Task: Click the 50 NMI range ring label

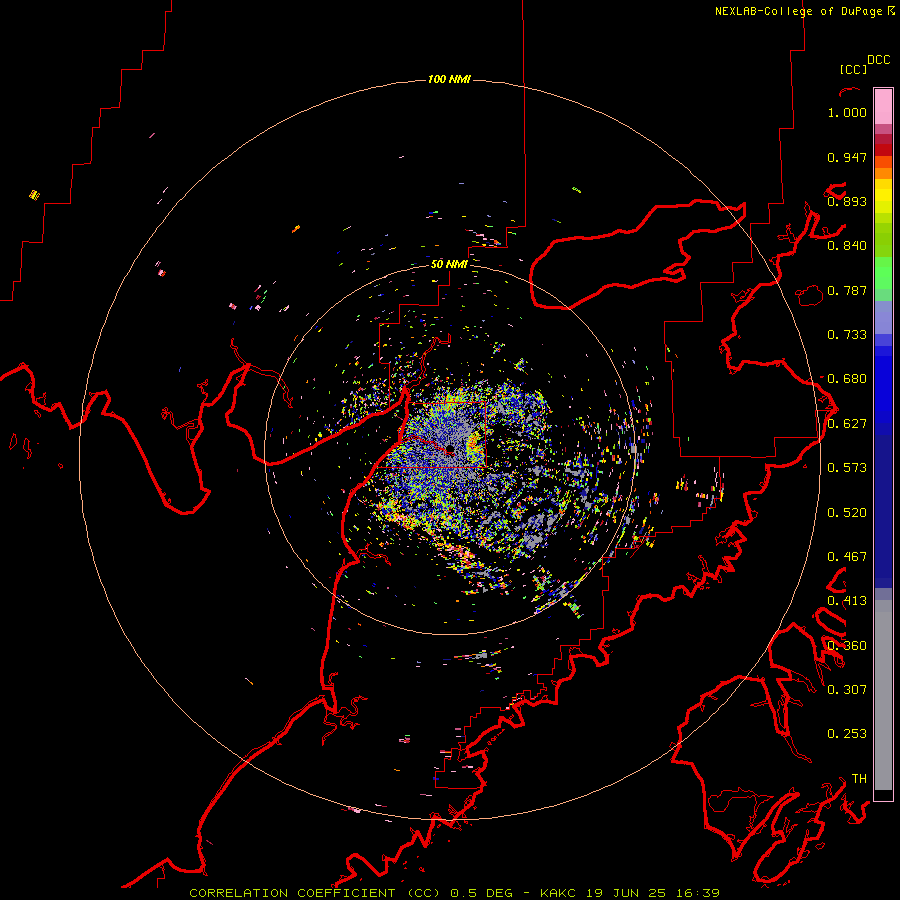Action: click(449, 264)
